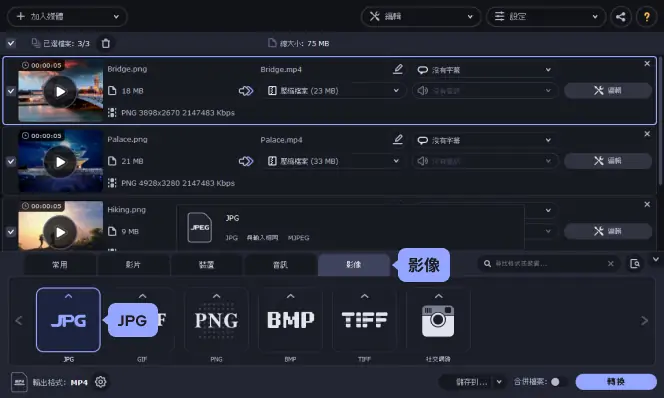The width and height of the screenshot is (664, 398).
Task: Rename Bridge.mp4 with pencil icon
Action: tap(398, 69)
